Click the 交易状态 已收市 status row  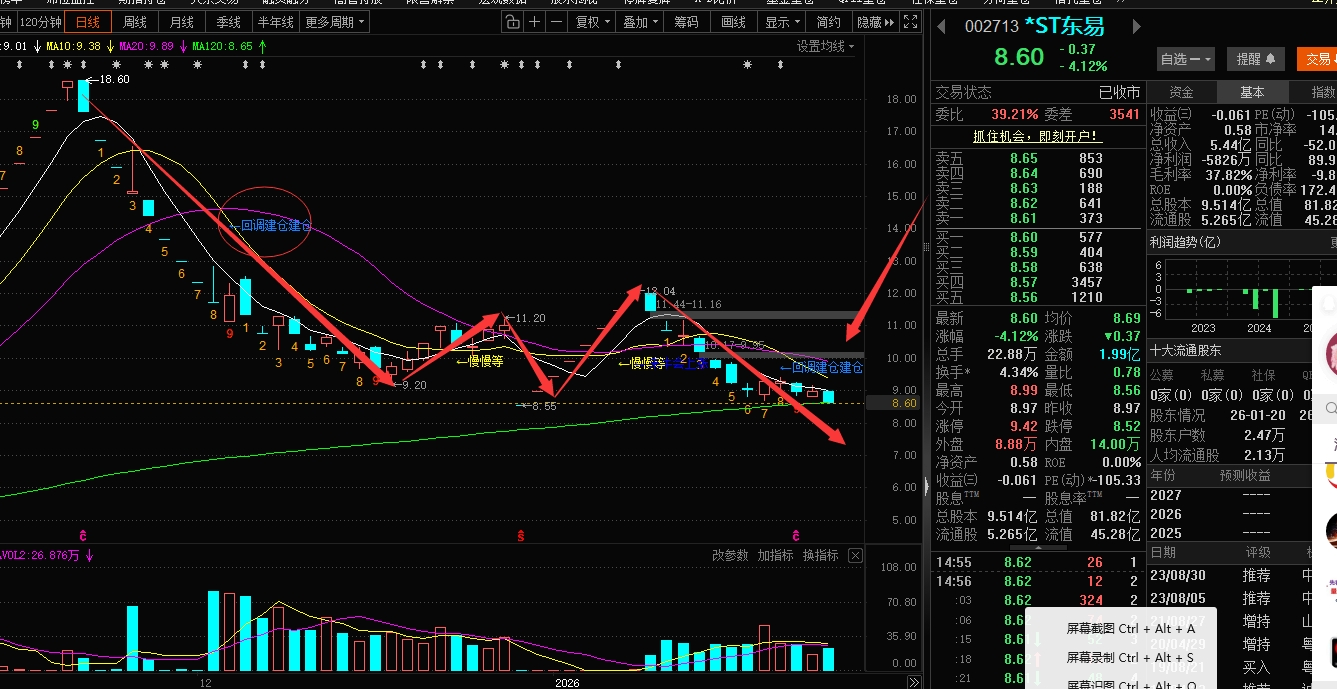(x=1037, y=92)
